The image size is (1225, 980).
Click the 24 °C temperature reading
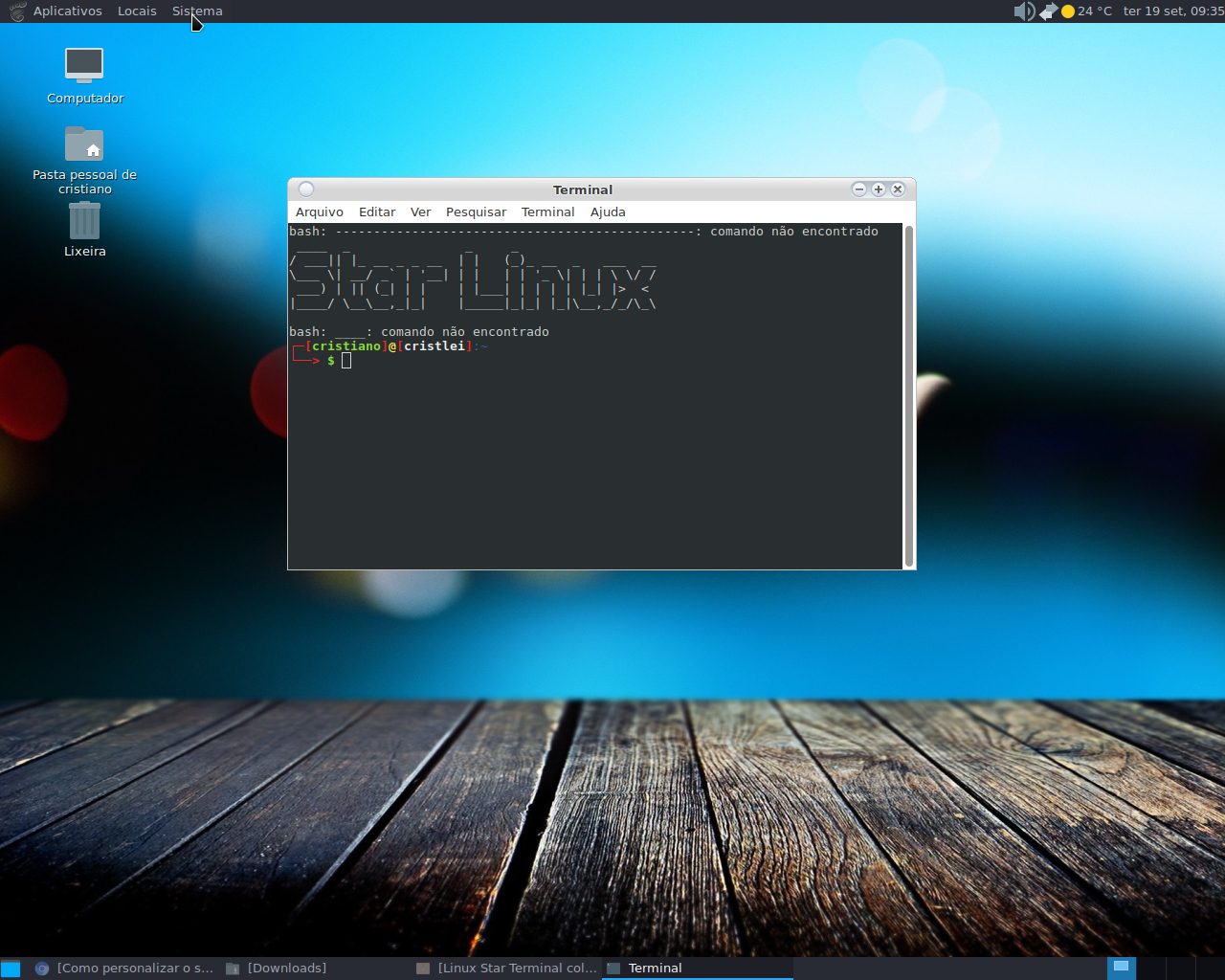[x=1095, y=11]
